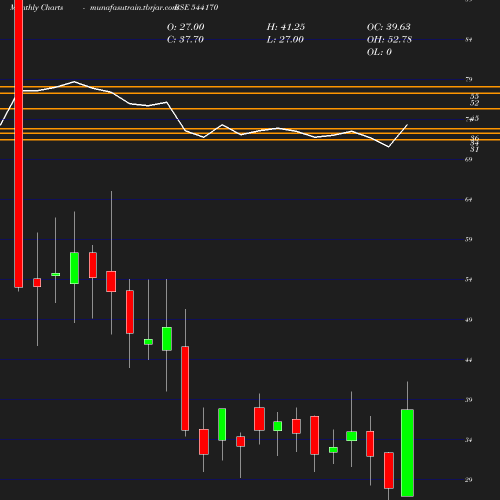Select the low value L: 27.00
Viewport: 500px width, 500px height.
tap(285, 40)
